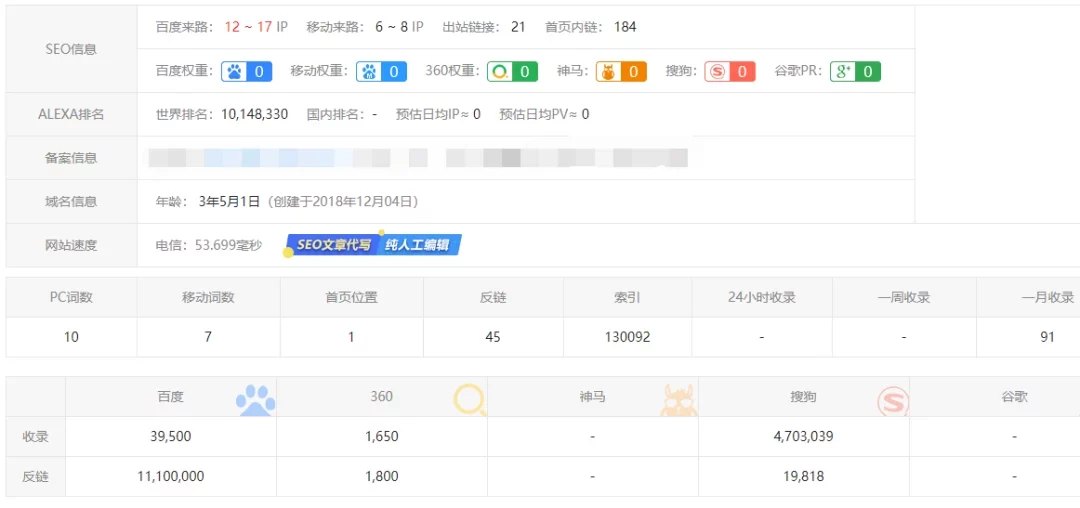Click the Baidu weight paw badge
Image resolution: width=1080 pixels, height=508 pixels.
247,71
